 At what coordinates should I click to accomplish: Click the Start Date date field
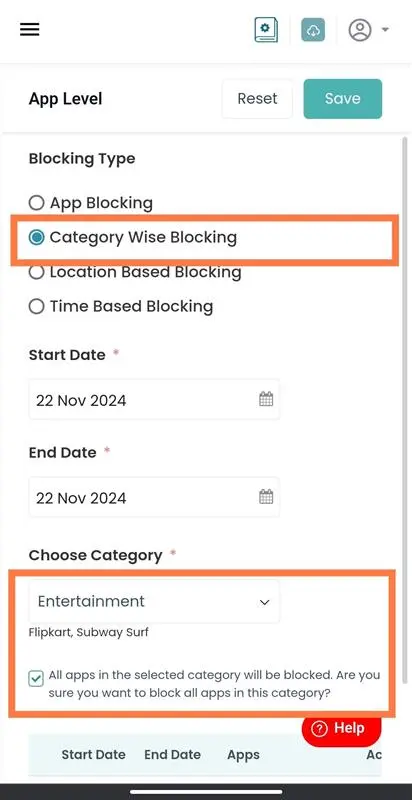click(x=154, y=399)
